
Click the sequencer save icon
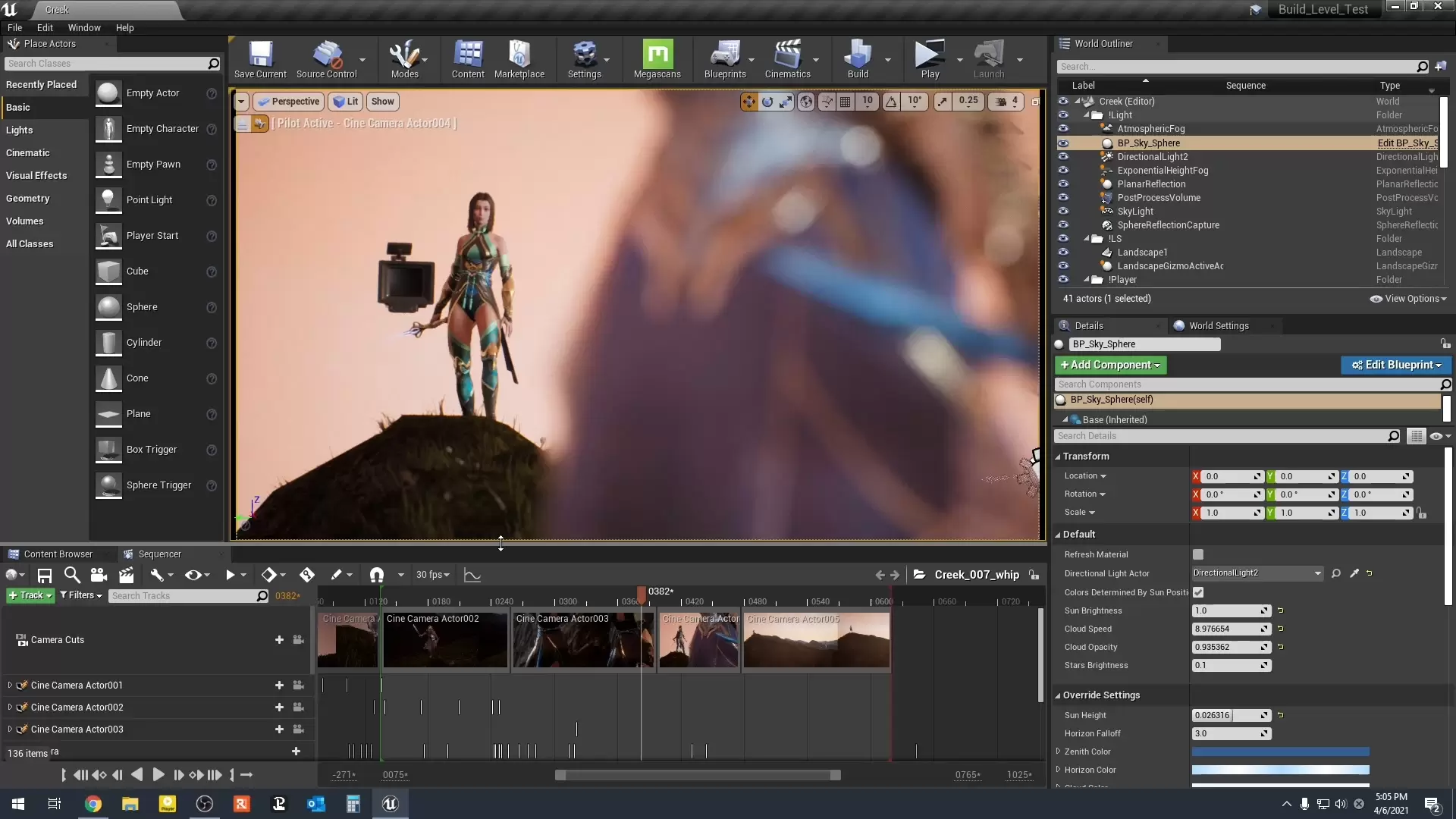[x=45, y=576]
